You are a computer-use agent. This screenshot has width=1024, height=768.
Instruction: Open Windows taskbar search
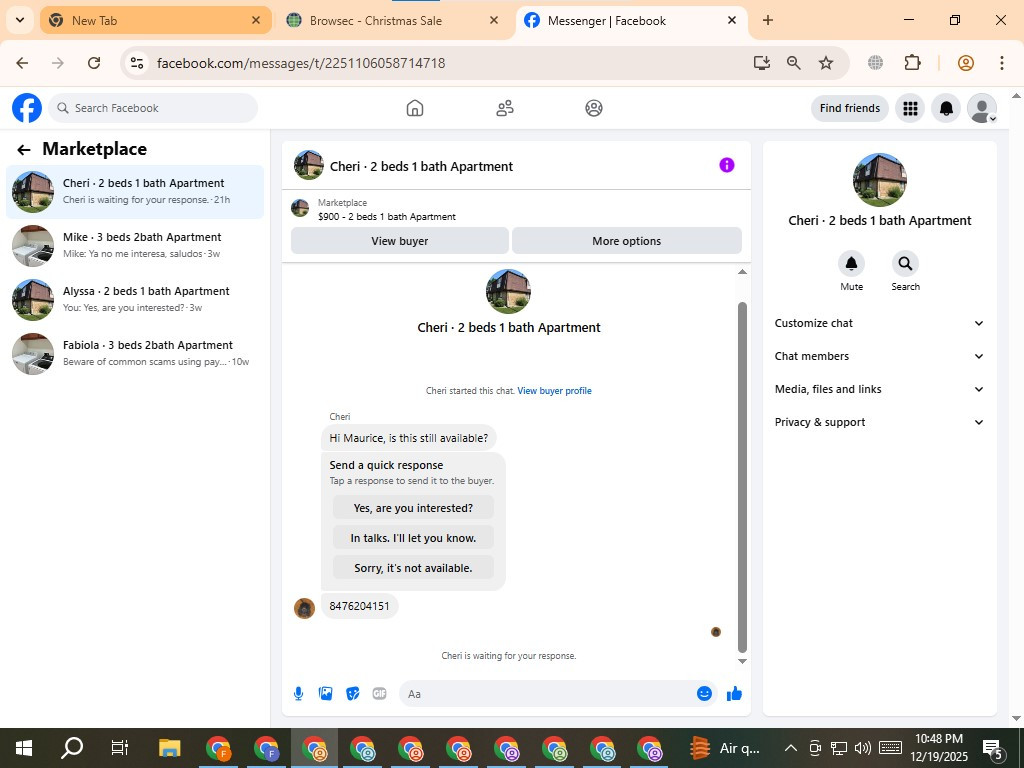(x=72, y=748)
